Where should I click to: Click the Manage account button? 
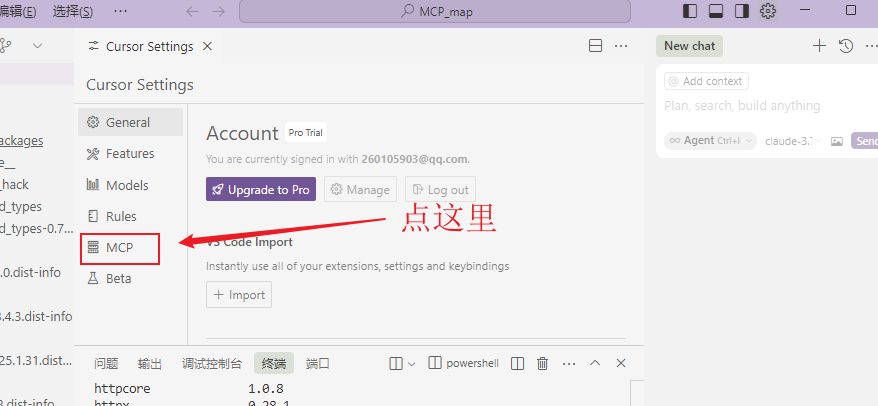click(x=361, y=189)
